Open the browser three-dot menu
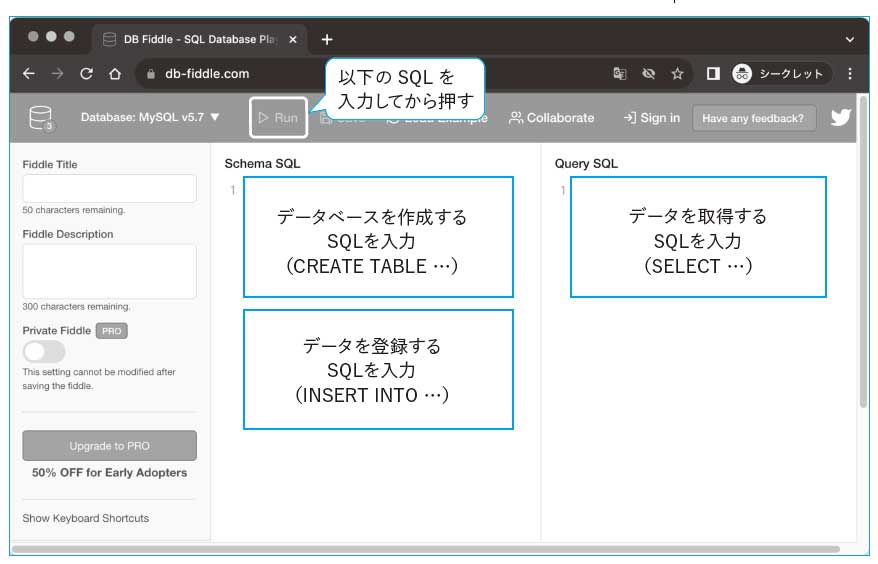This screenshot has width=878, height=564. pos(850,73)
